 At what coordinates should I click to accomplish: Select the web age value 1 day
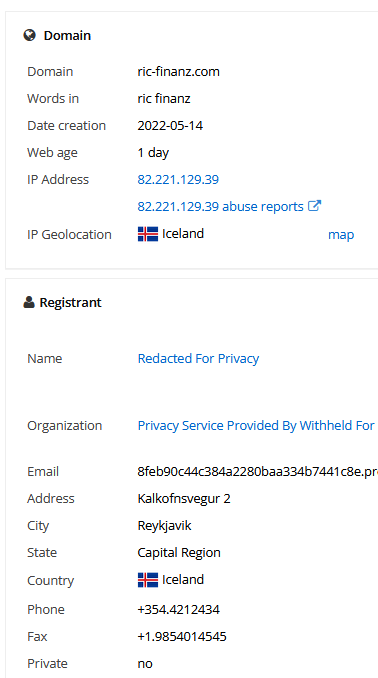(x=153, y=153)
